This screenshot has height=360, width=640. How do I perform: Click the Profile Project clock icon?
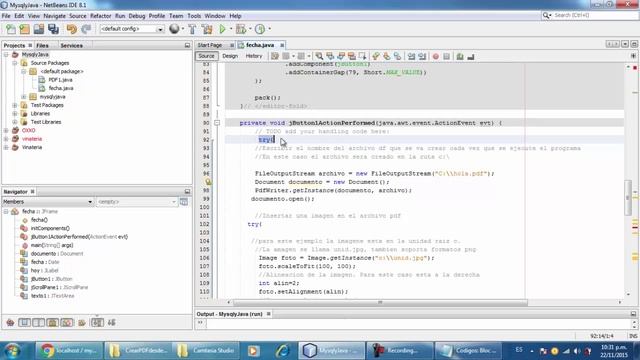[260, 29]
